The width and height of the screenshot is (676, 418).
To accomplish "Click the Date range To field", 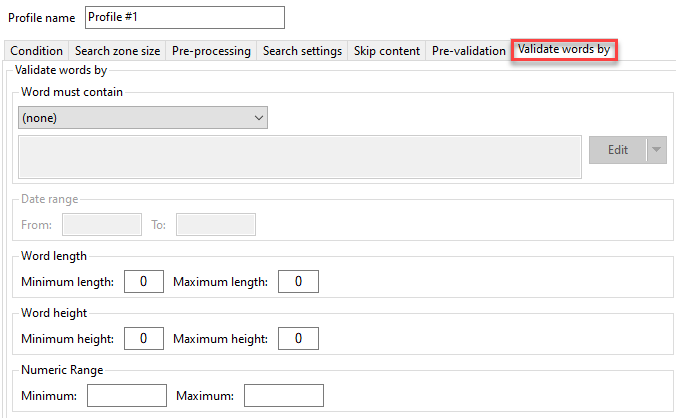I will point(216,225).
